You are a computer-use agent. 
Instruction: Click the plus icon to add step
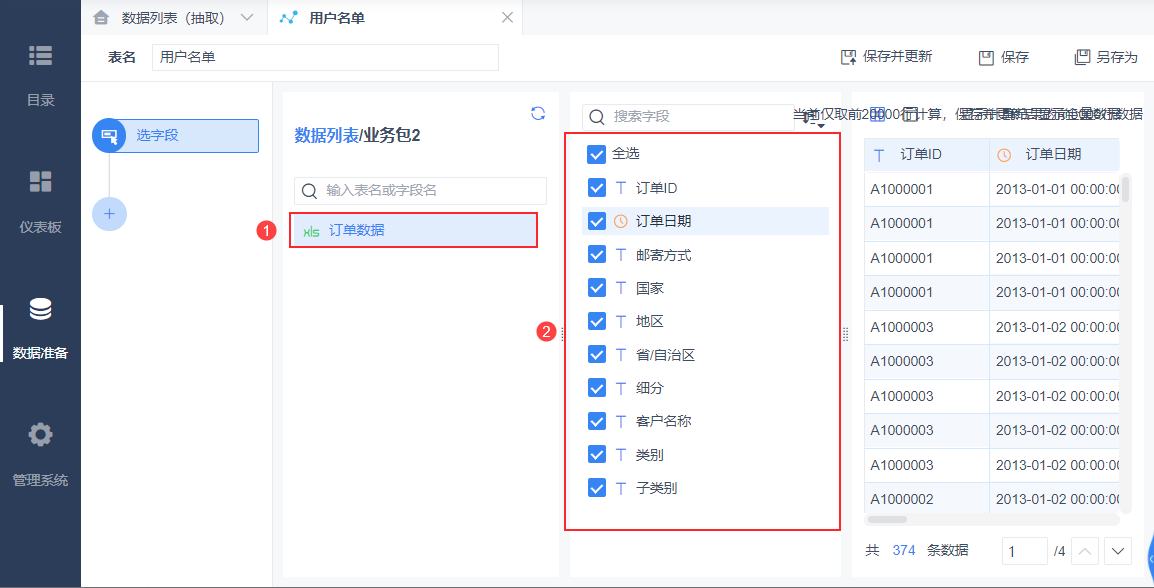click(x=109, y=213)
